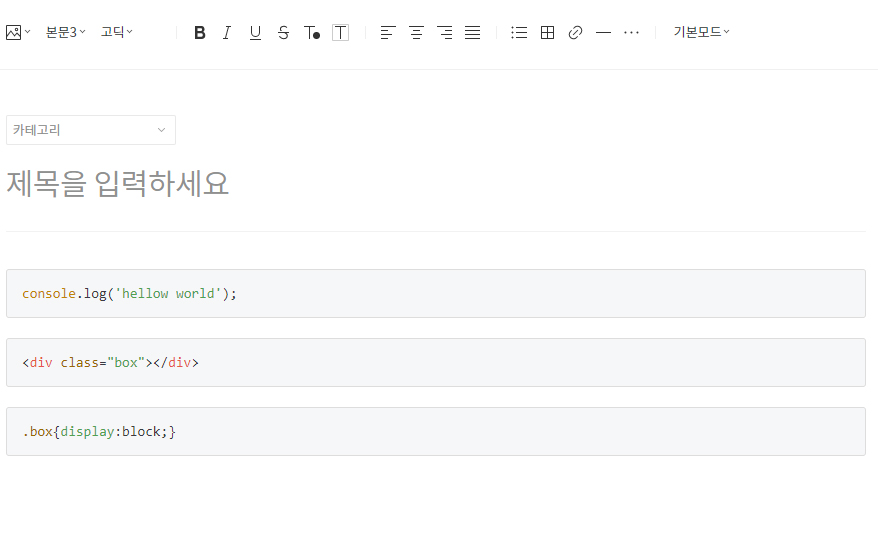Click the 제목을 입력하세요 title field
This screenshot has height=558, width=878.
(436, 184)
